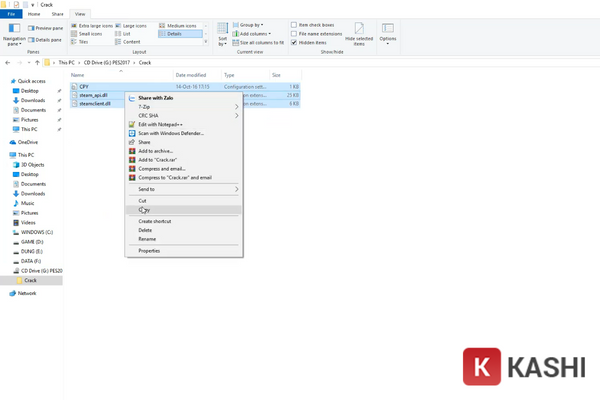Select the View ribbon tab
The height and width of the screenshot is (400, 600).
[x=80, y=14]
